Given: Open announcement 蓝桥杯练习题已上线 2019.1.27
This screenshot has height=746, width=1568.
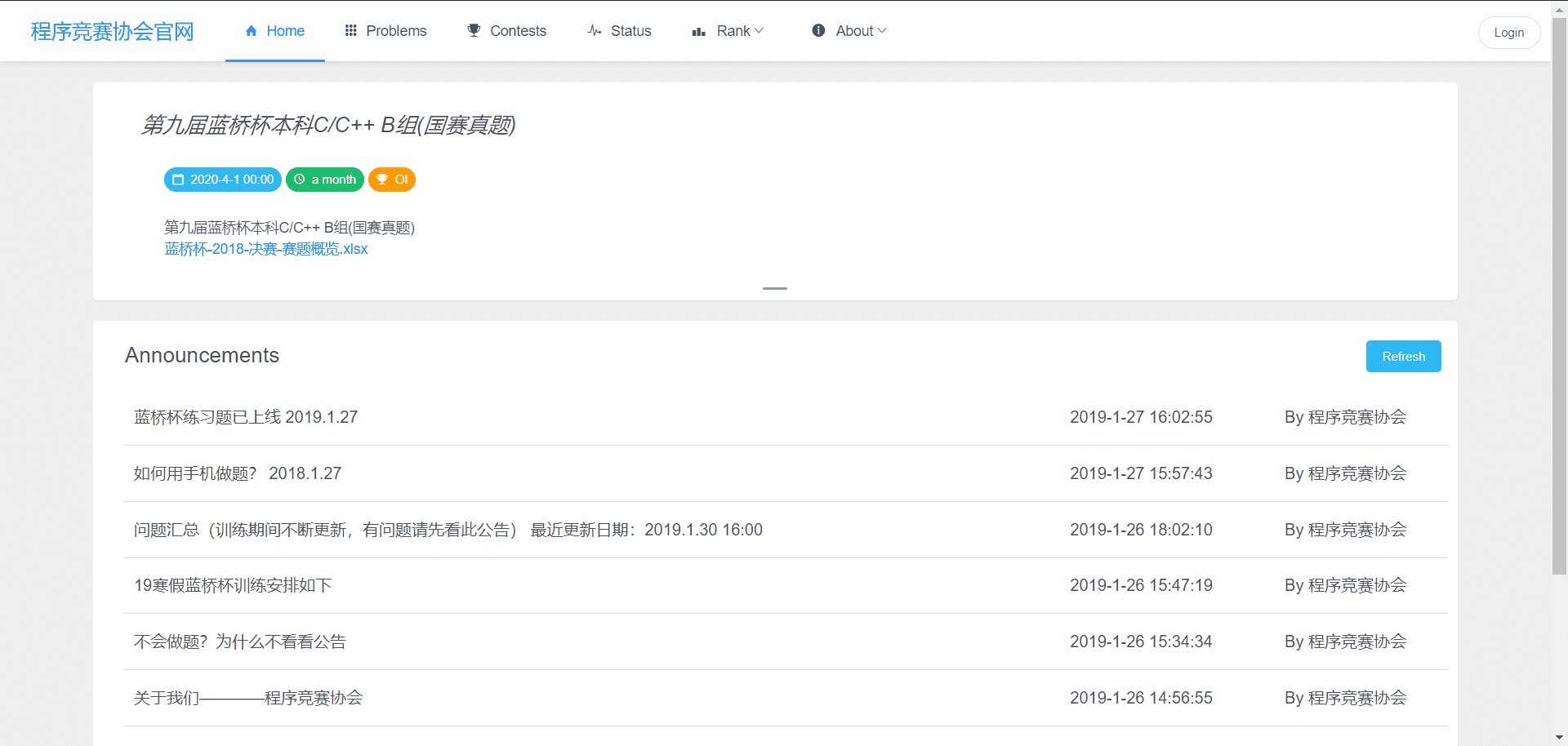Looking at the screenshot, I should tap(246, 417).
